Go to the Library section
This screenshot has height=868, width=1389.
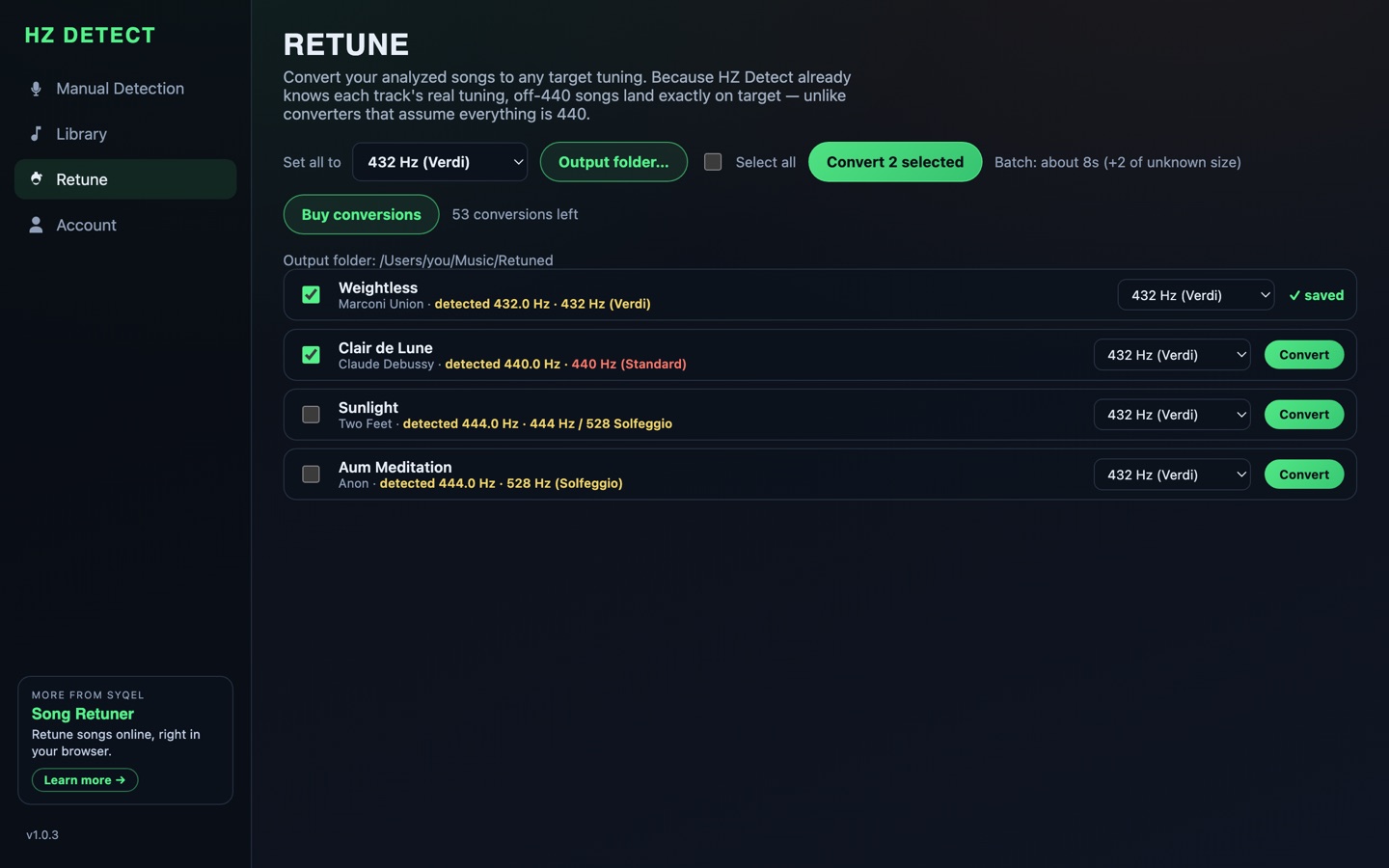pyautogui.click(x=125, y=134)
